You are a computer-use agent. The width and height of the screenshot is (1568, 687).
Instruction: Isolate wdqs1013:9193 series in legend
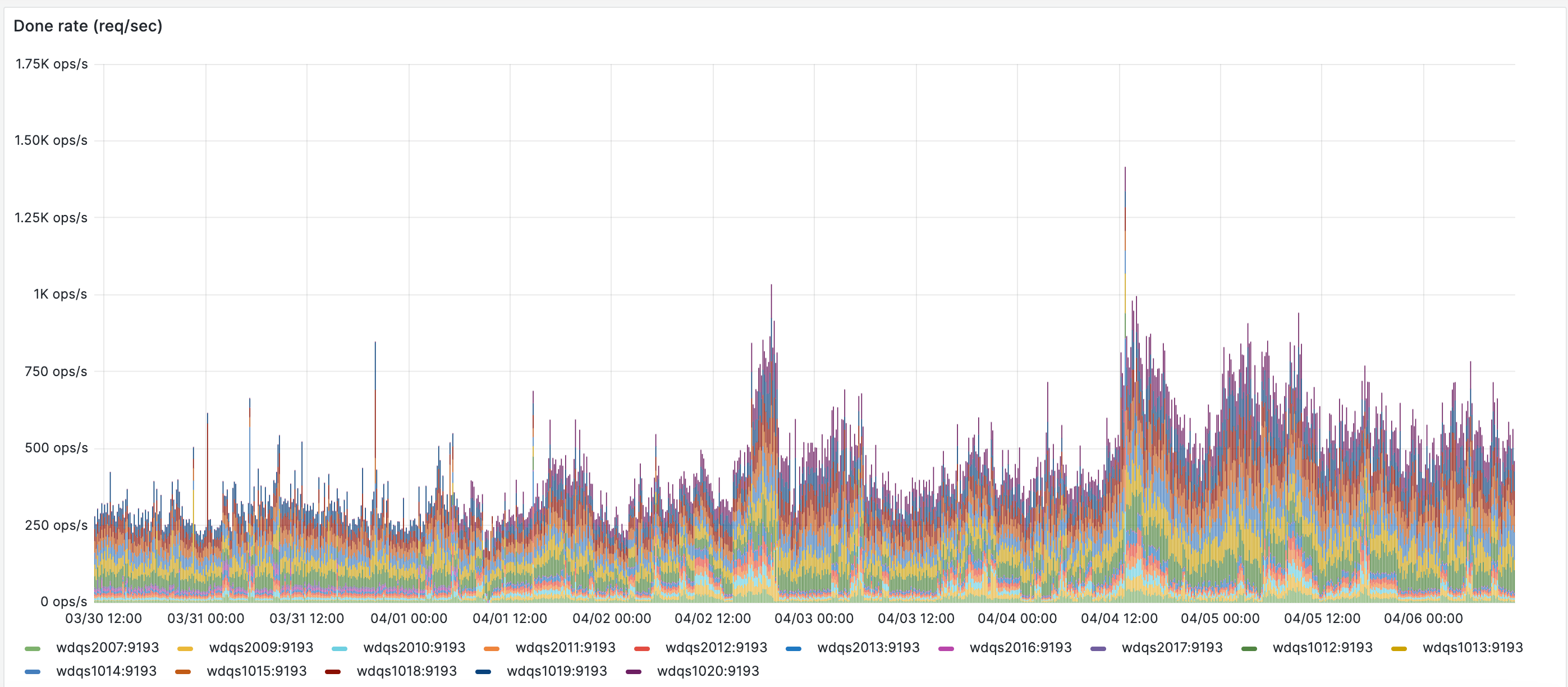[x=1472, y=647]
